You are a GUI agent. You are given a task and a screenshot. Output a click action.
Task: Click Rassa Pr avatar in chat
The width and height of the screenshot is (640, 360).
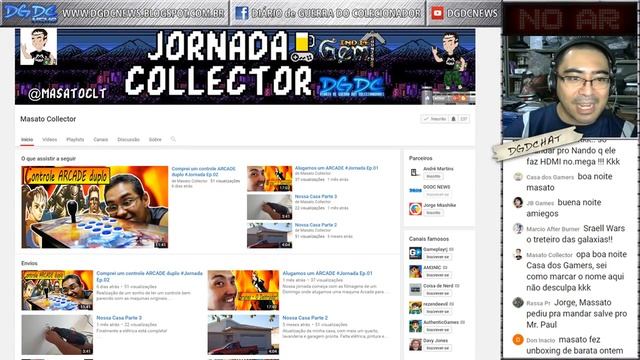[518, 302]
